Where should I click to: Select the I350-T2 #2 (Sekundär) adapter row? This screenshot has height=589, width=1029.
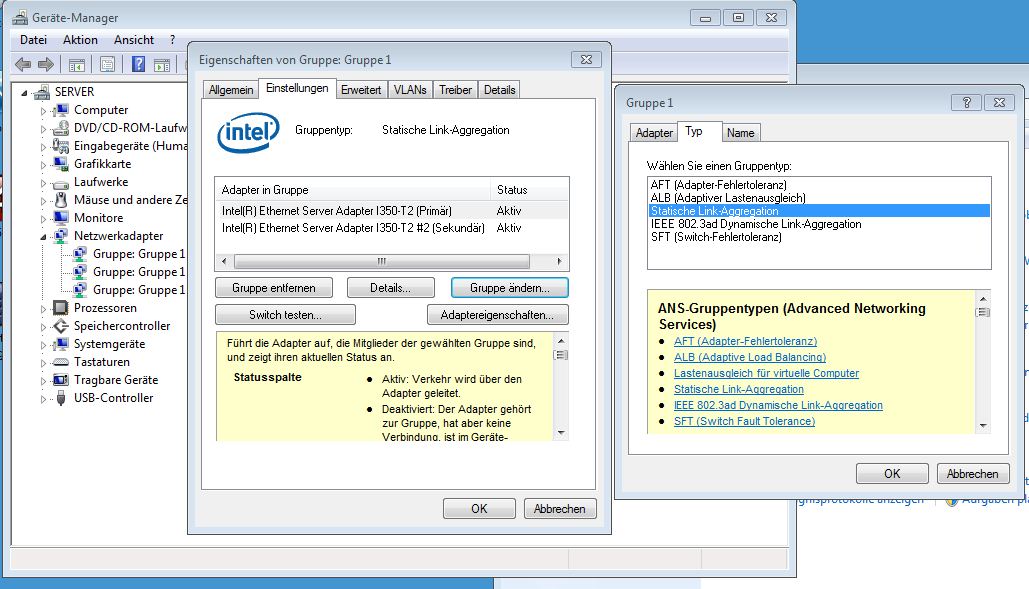point(392,228)
